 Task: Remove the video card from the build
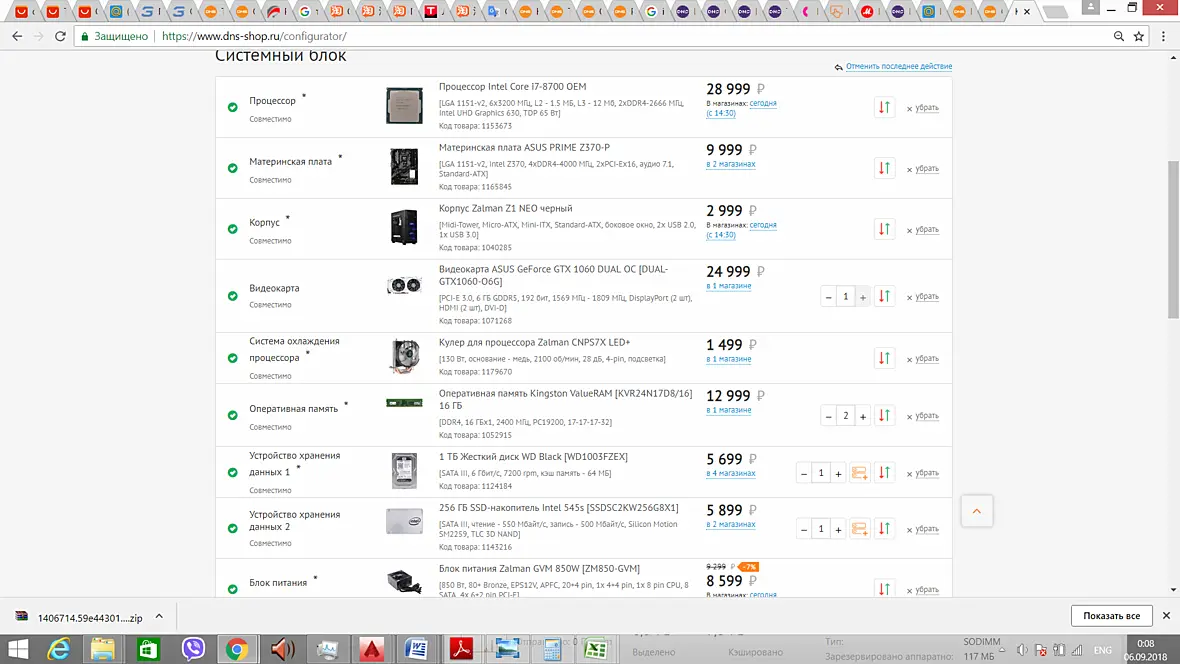[923, 297]
